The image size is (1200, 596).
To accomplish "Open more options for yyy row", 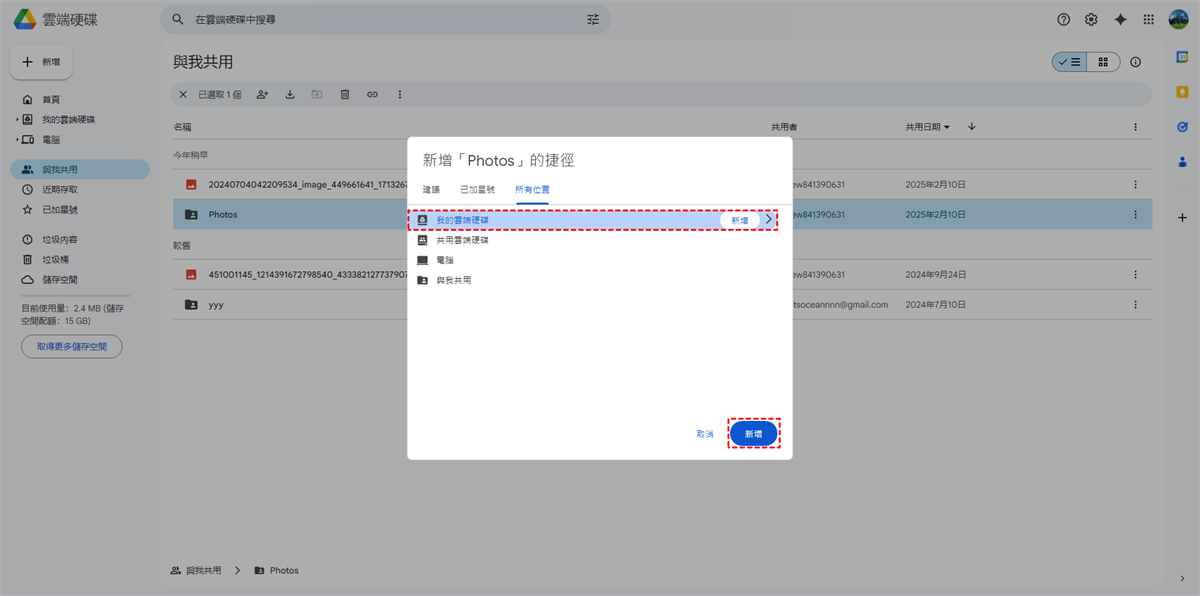I will (1135, 304).
